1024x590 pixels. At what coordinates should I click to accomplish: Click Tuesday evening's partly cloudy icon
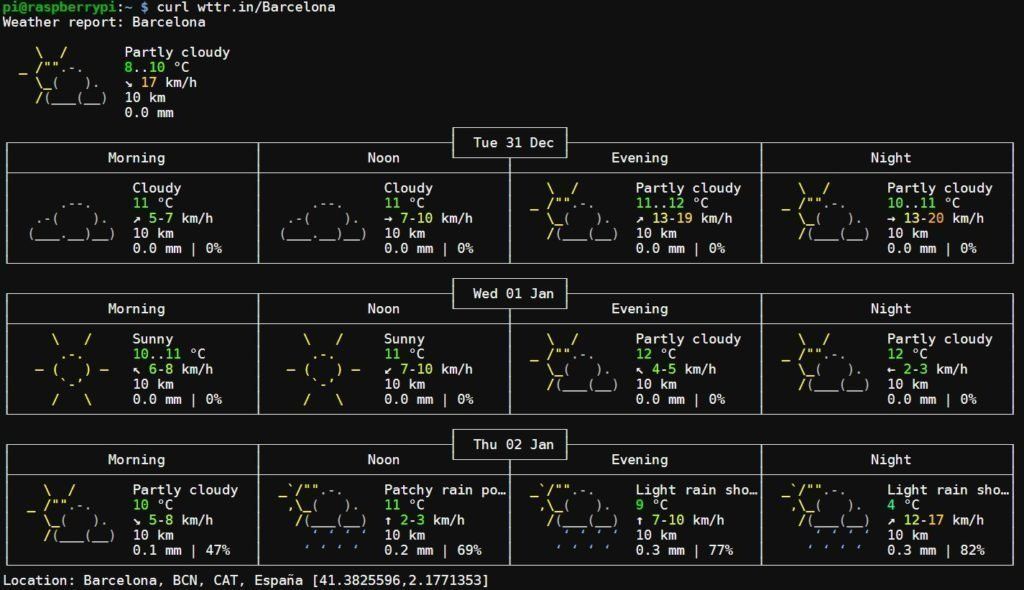click(x=574, y=212)
